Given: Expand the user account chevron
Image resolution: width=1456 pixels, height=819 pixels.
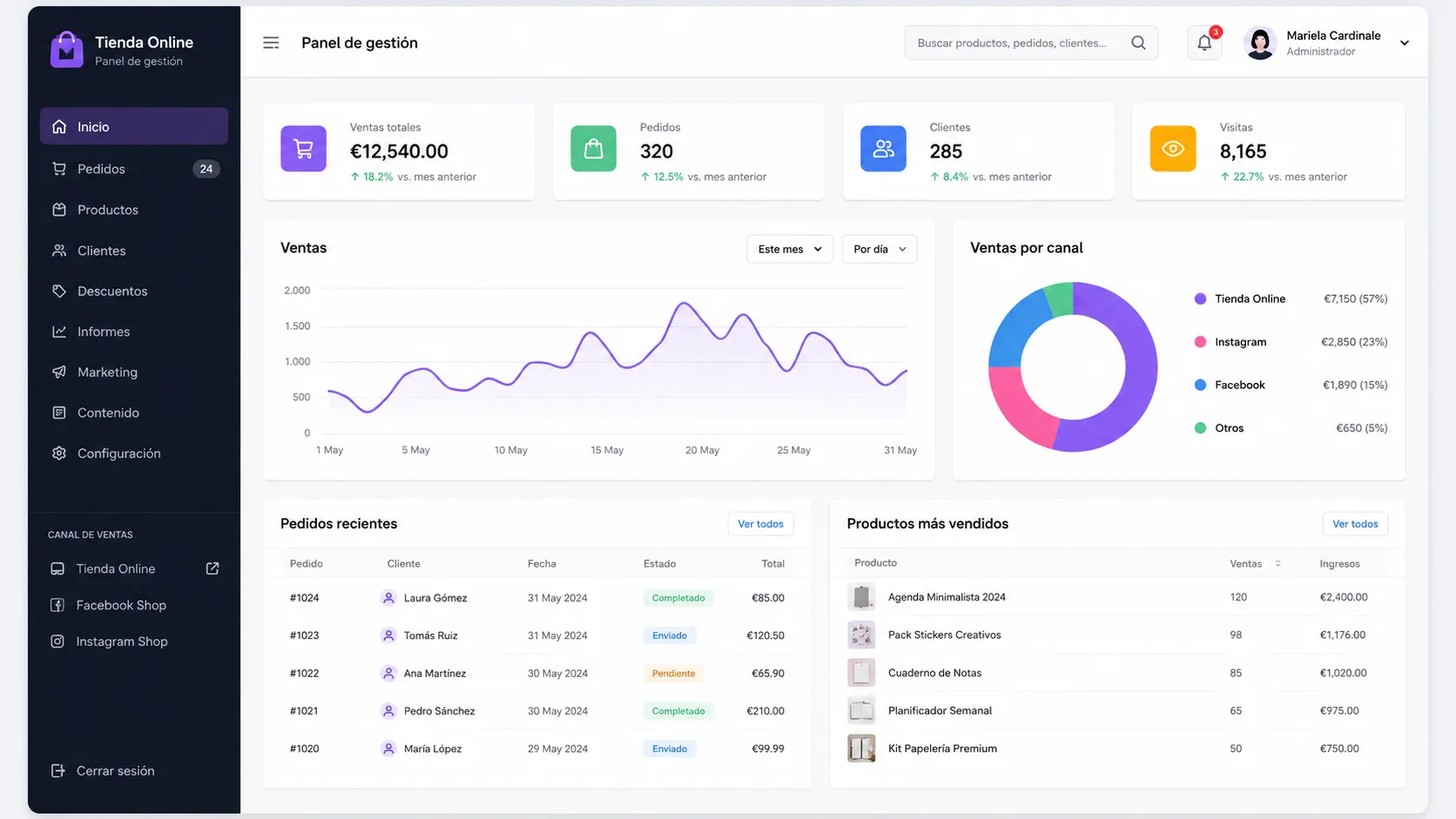Looking at the screenshot, I should pyautogui.click(x=1404, y=43).
